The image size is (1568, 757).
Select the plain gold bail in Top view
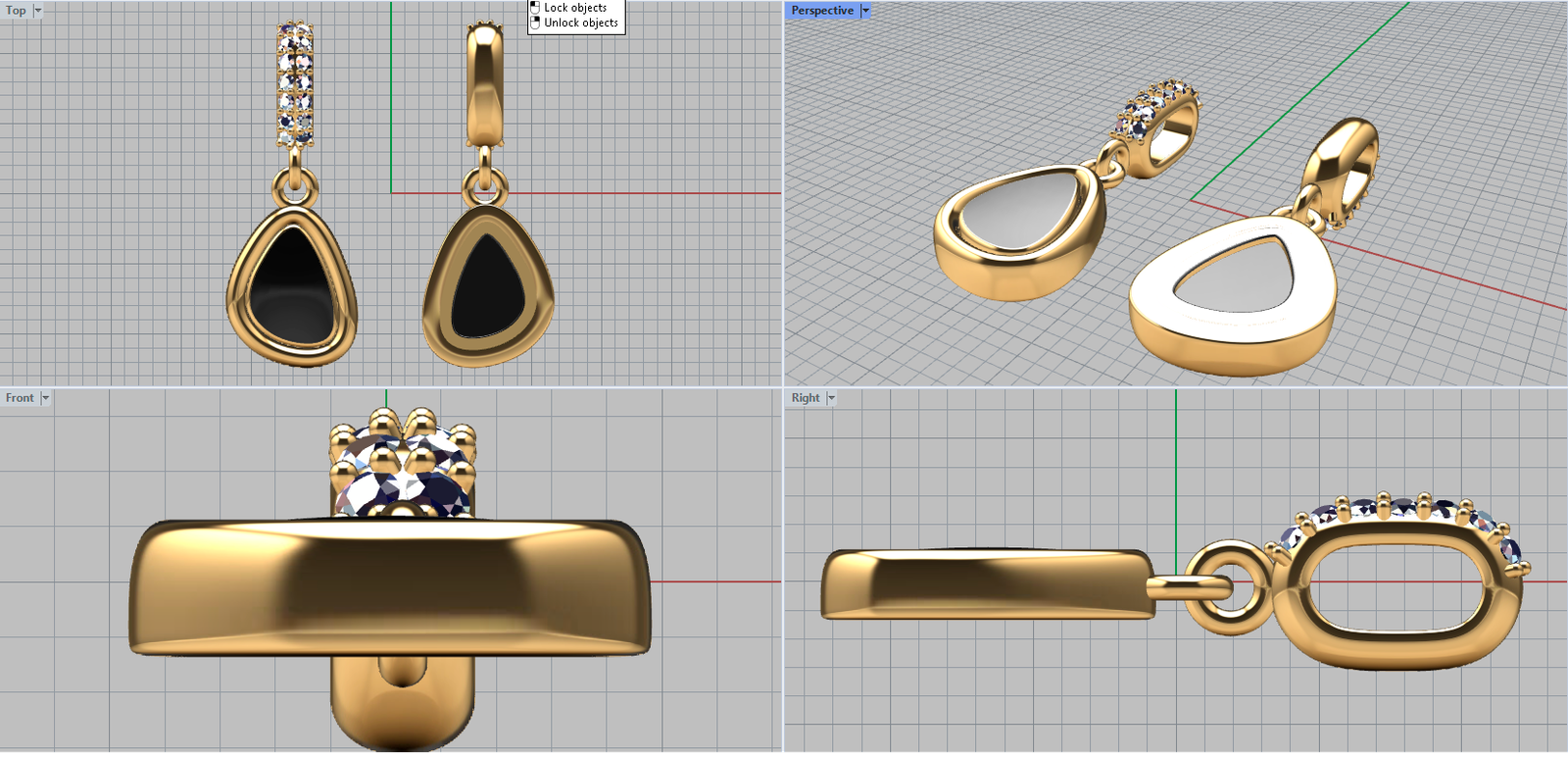(484, 83)
